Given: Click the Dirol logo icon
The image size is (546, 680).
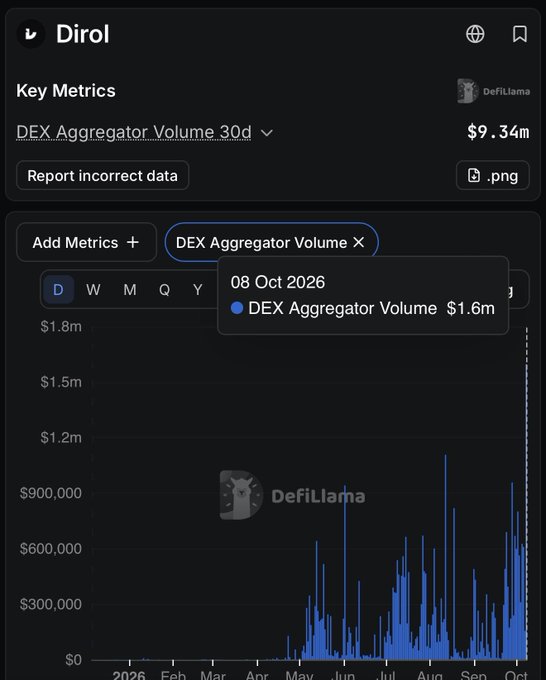Looking at the screenshot, I should (31, 34).
